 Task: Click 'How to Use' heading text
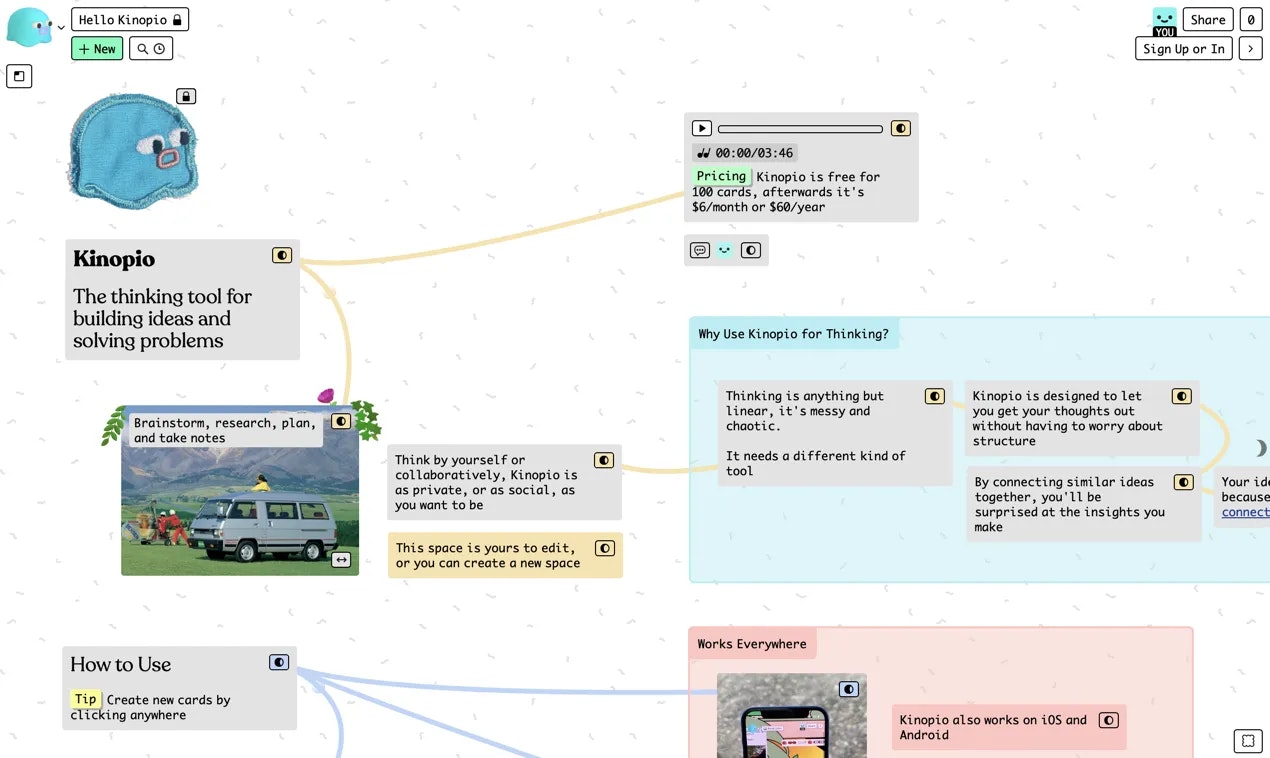[121, 664]
